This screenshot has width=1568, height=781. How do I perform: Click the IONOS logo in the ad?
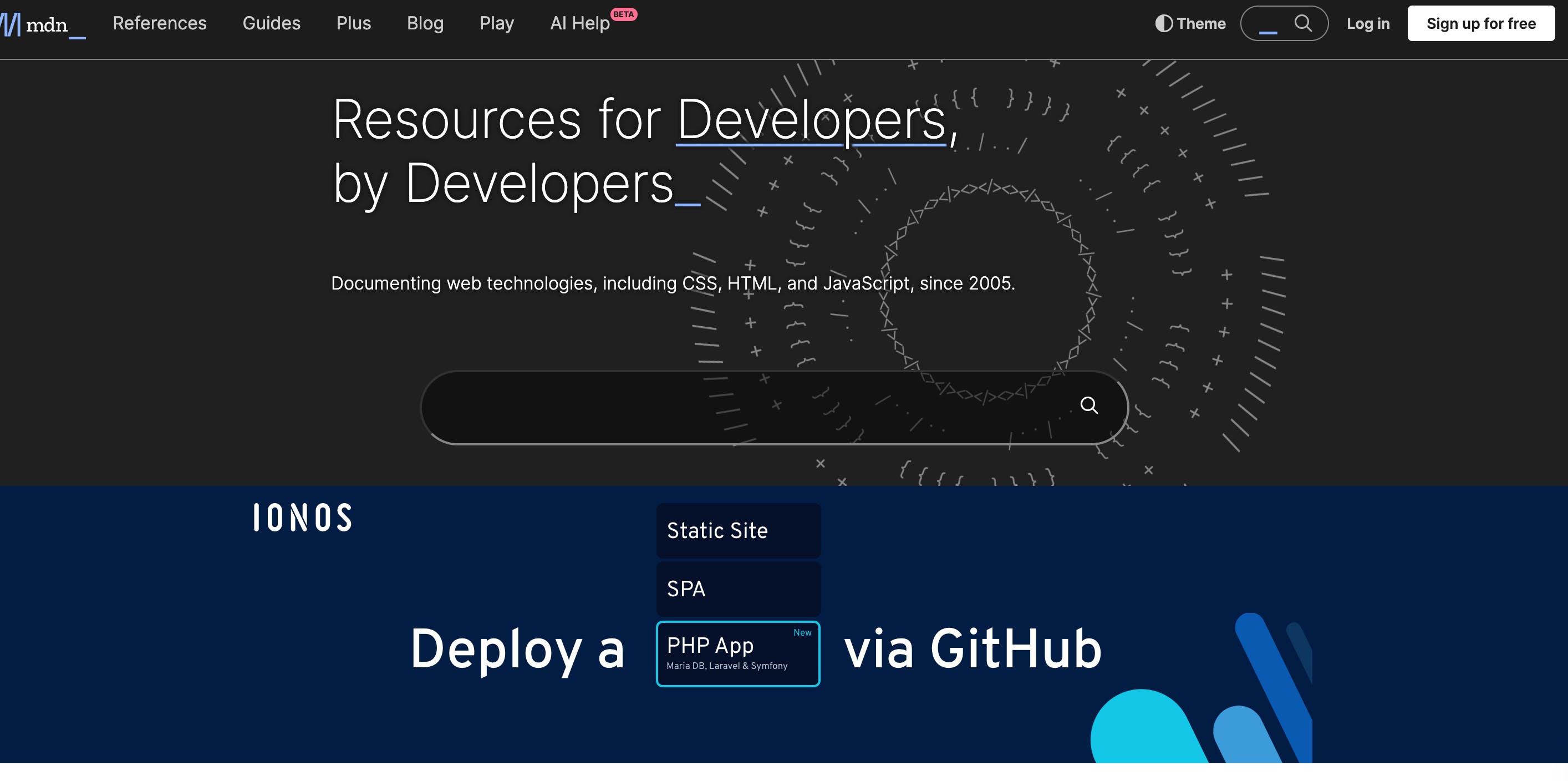[303, 518]
